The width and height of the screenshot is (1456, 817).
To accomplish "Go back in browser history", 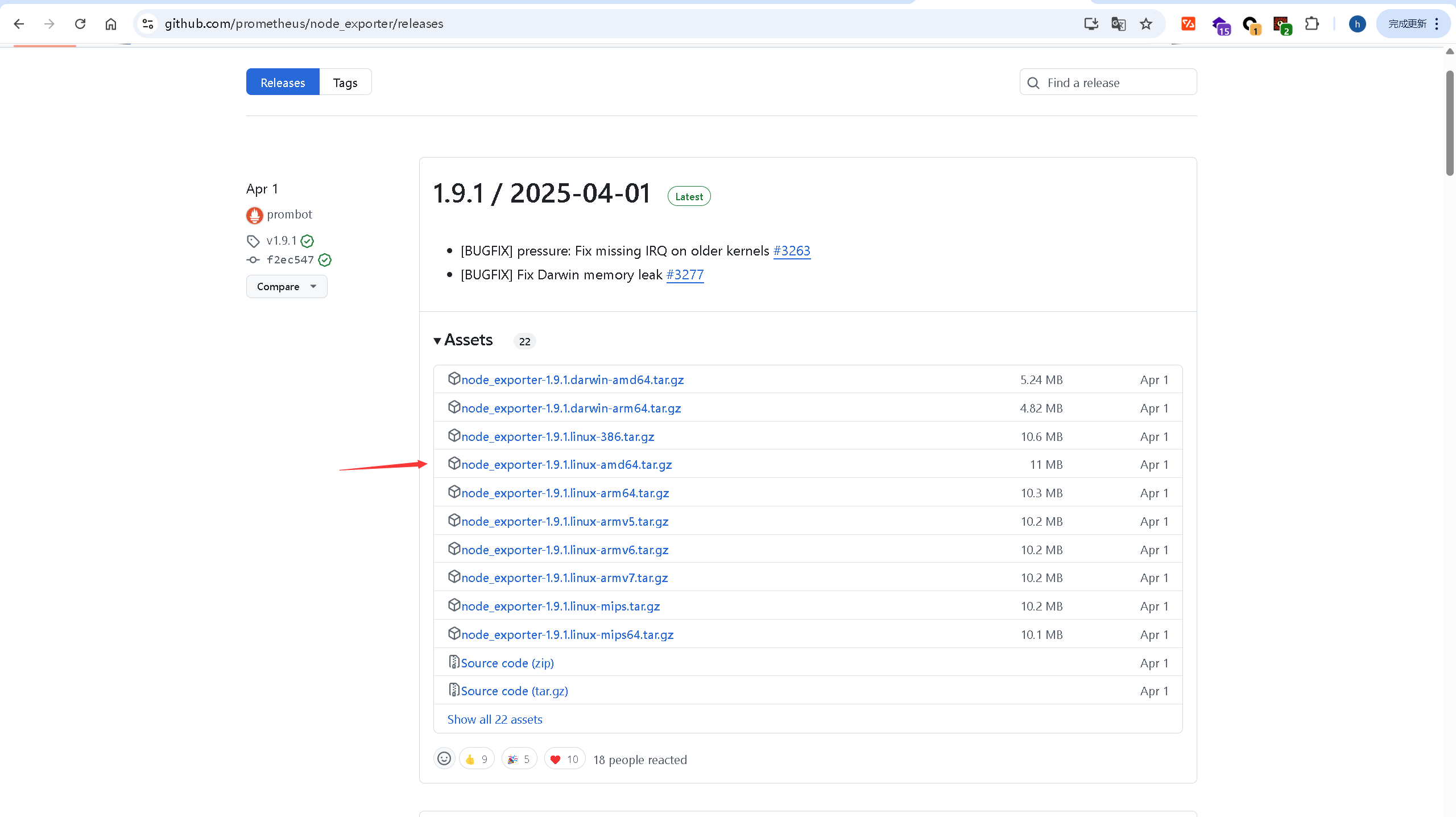I will point(19,24).
